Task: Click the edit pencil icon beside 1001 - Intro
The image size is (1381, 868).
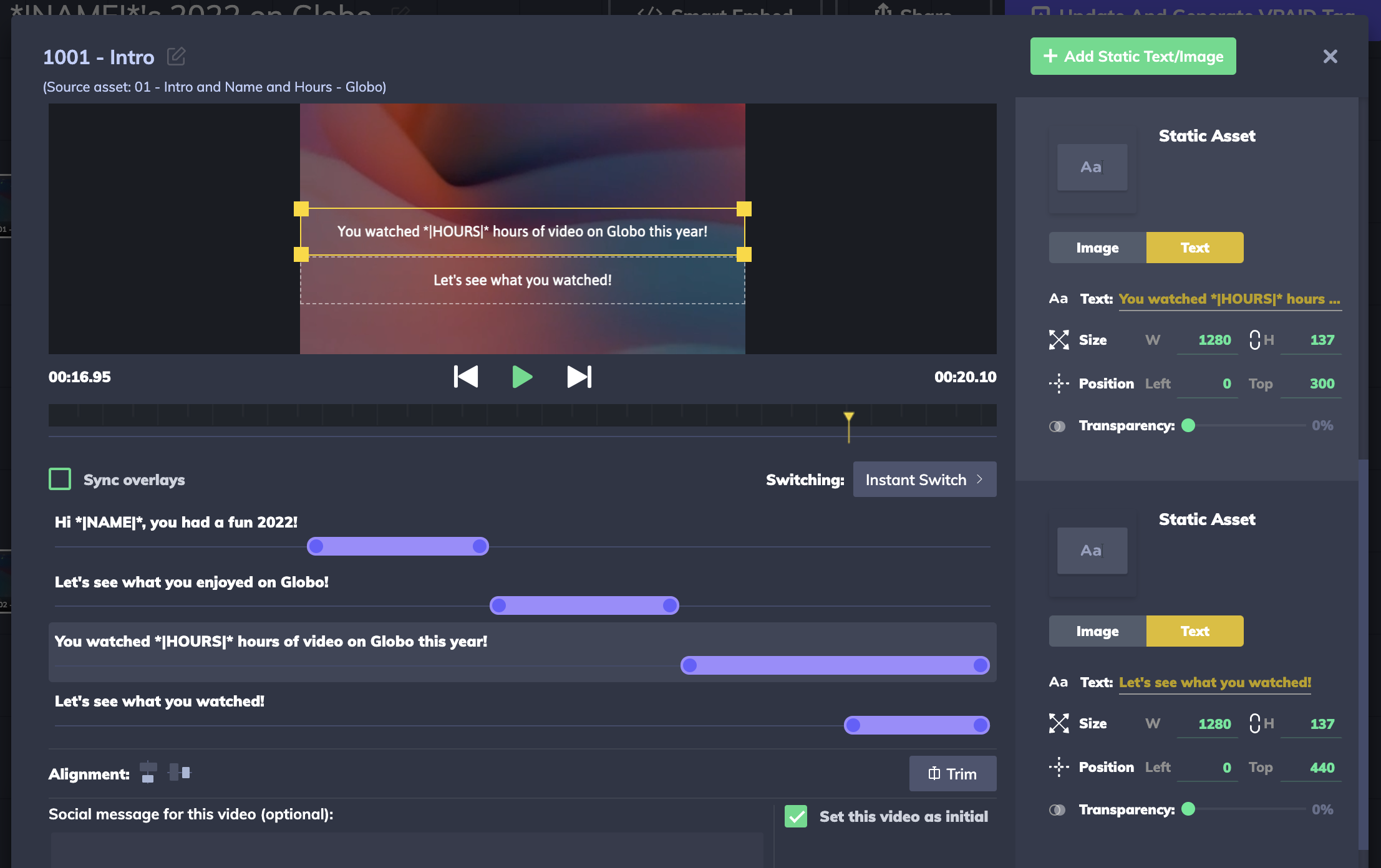Action: click(x=176, y=57)
